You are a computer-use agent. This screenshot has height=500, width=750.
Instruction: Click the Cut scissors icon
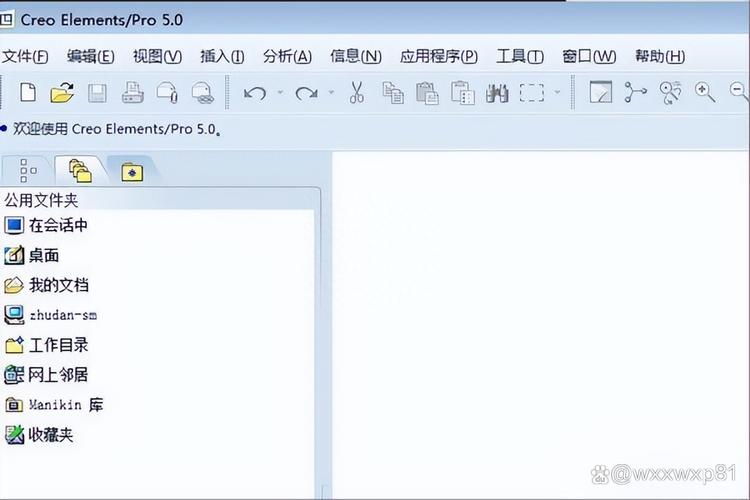click(x=357, y=92)
